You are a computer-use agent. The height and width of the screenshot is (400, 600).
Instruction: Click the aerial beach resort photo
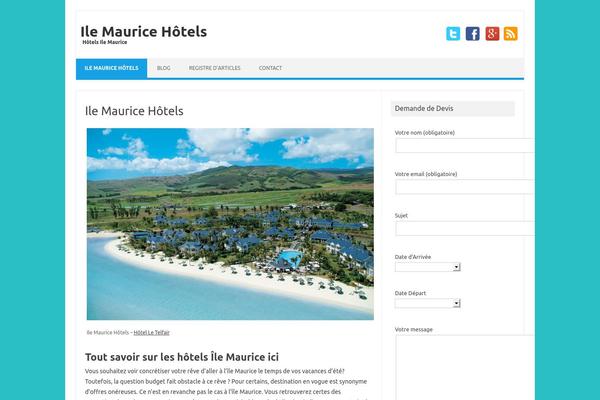coord(230,224)
